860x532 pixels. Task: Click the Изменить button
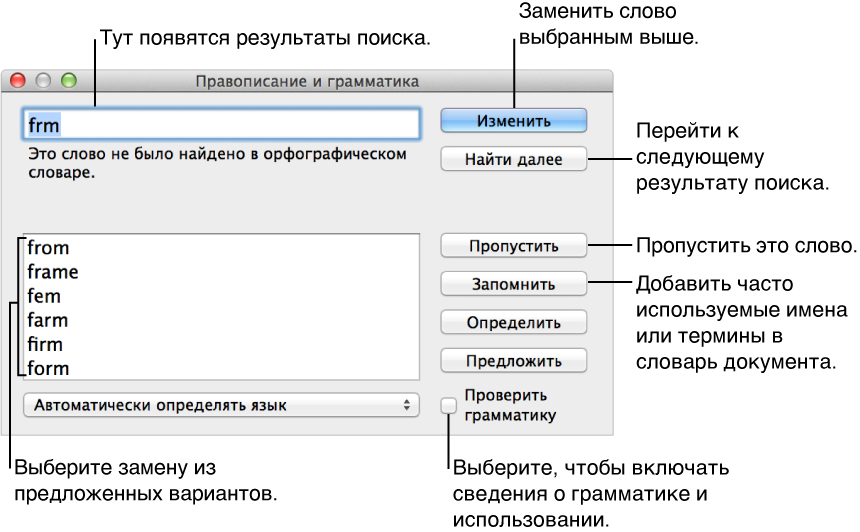click(513, 121)
